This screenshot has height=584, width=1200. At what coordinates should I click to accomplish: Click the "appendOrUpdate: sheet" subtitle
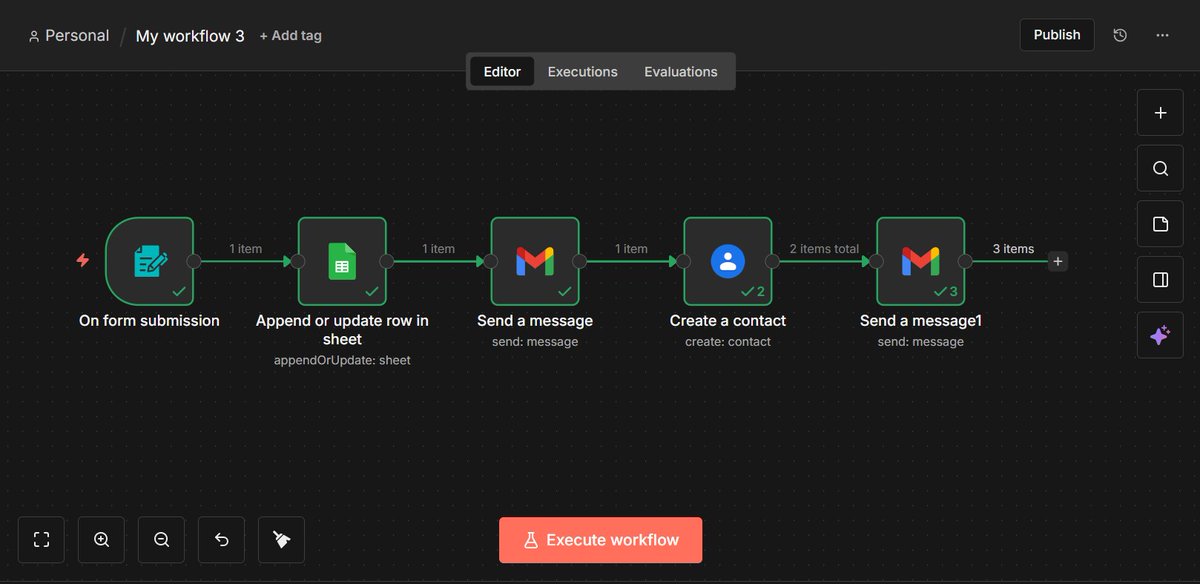pos(342,360)
